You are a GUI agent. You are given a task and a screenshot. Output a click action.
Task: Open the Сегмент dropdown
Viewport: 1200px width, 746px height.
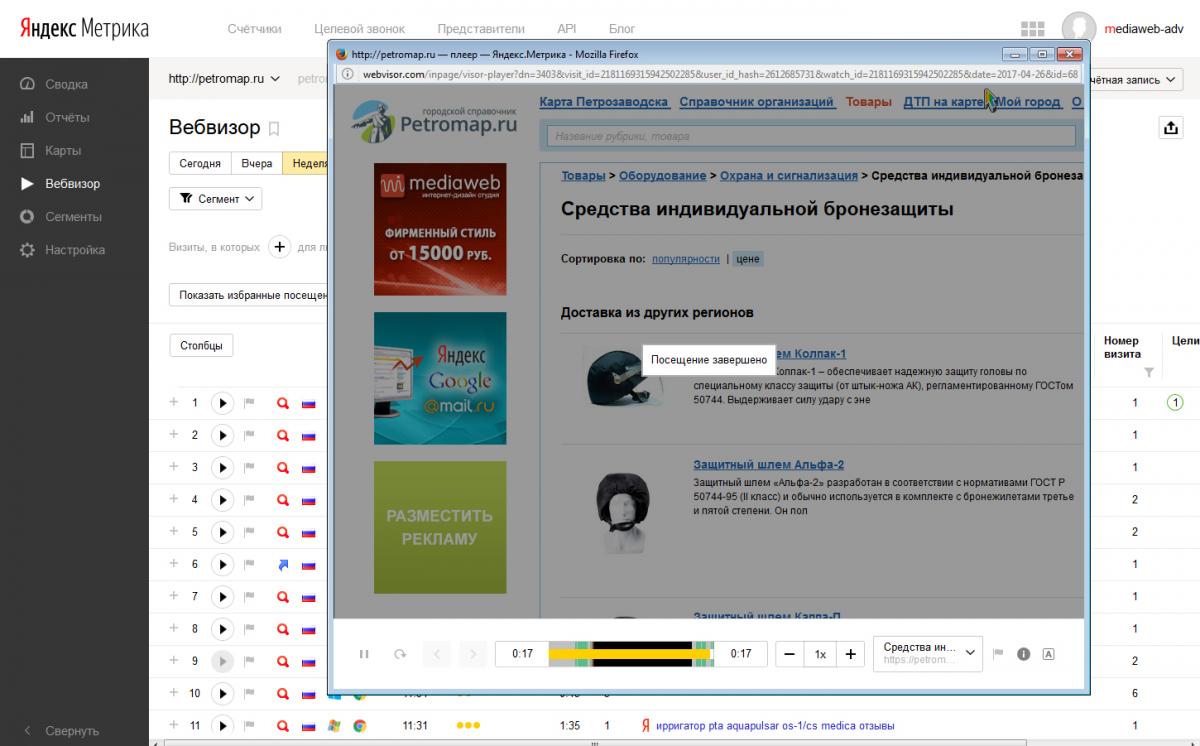(215, 199)
